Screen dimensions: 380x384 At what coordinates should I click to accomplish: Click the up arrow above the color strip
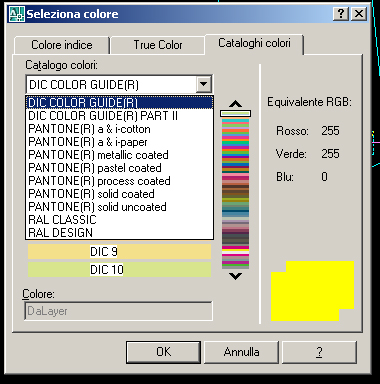tap(235, 104)
